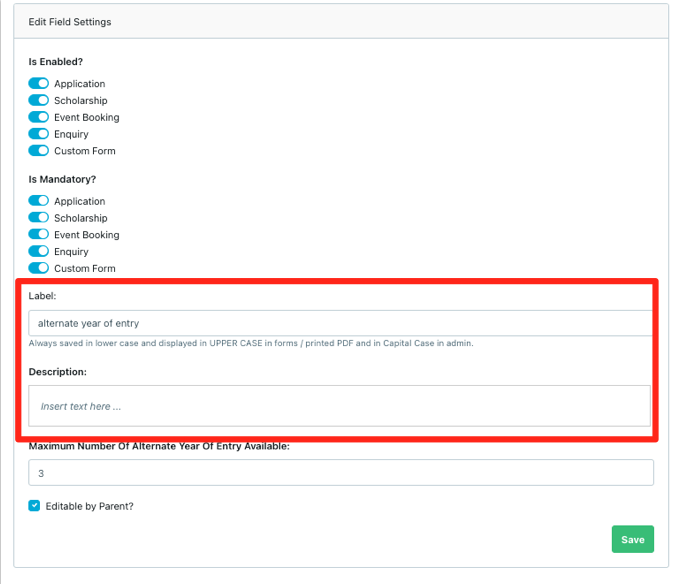The image size is (676, 584).
Task: Toggle Enquiry switch under Is Mandatory
Action: click(38, 251)
